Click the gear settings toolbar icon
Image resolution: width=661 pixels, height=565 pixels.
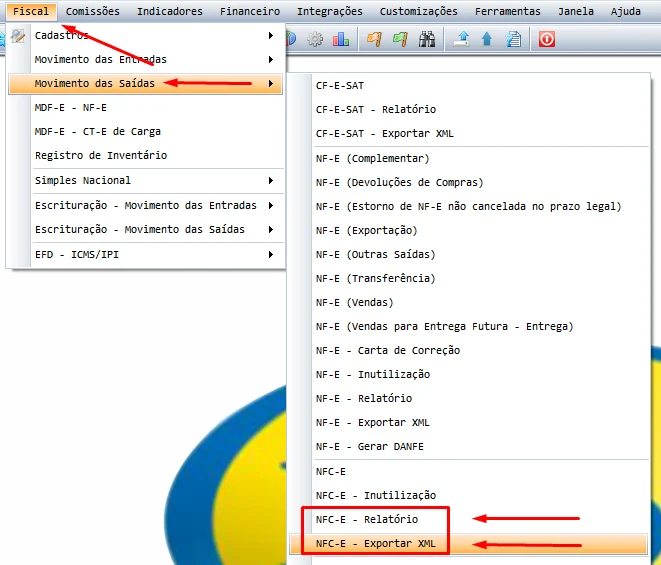point(315,40)
